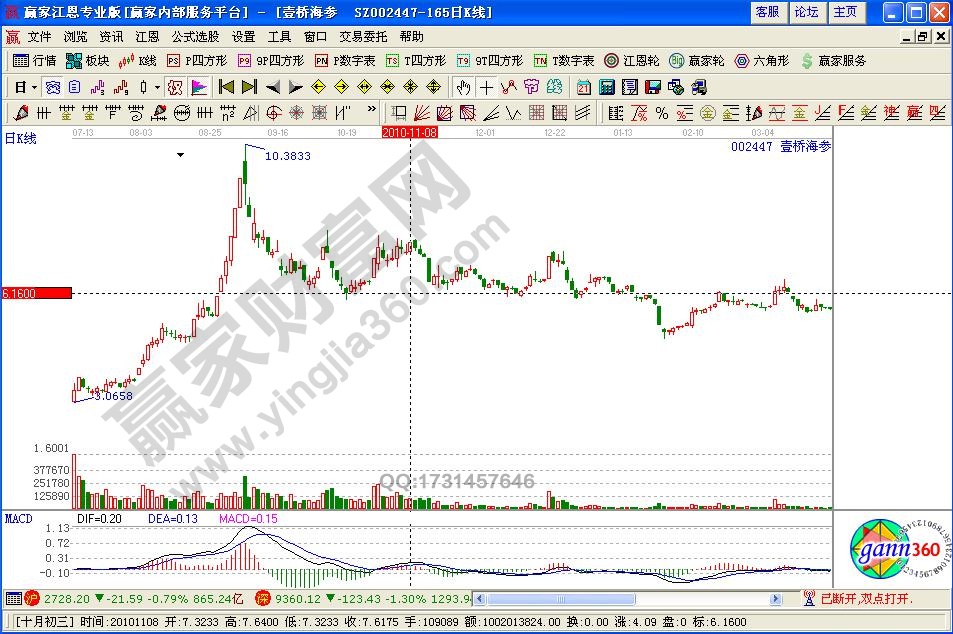Open the 交易委托 menu

coord(362,36)
